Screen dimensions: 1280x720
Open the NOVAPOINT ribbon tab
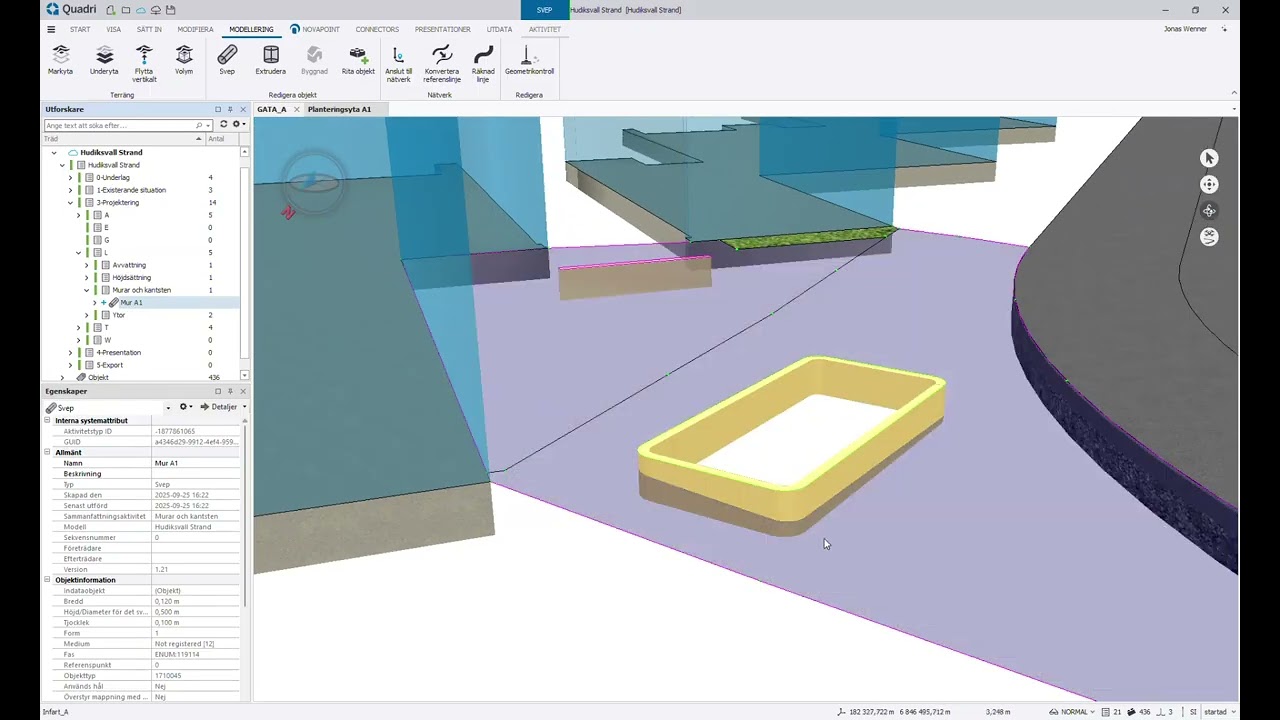(x=315, y=29)
